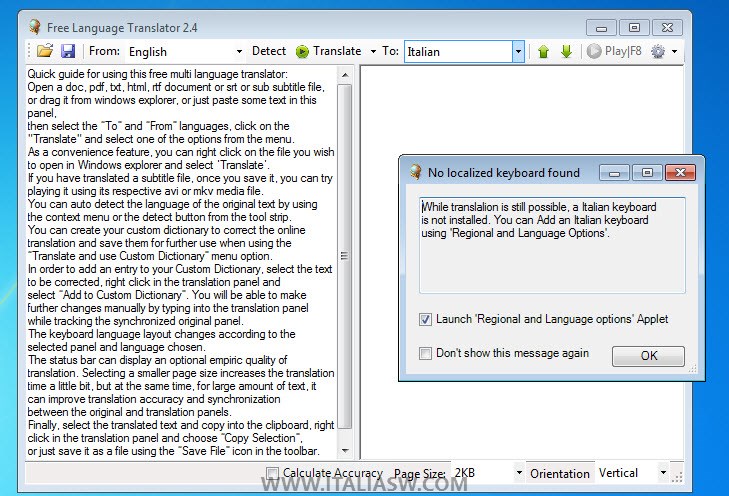Screen dimensions: 729x496
Task: Open the settings gear icon
Action: coord(658,51)
